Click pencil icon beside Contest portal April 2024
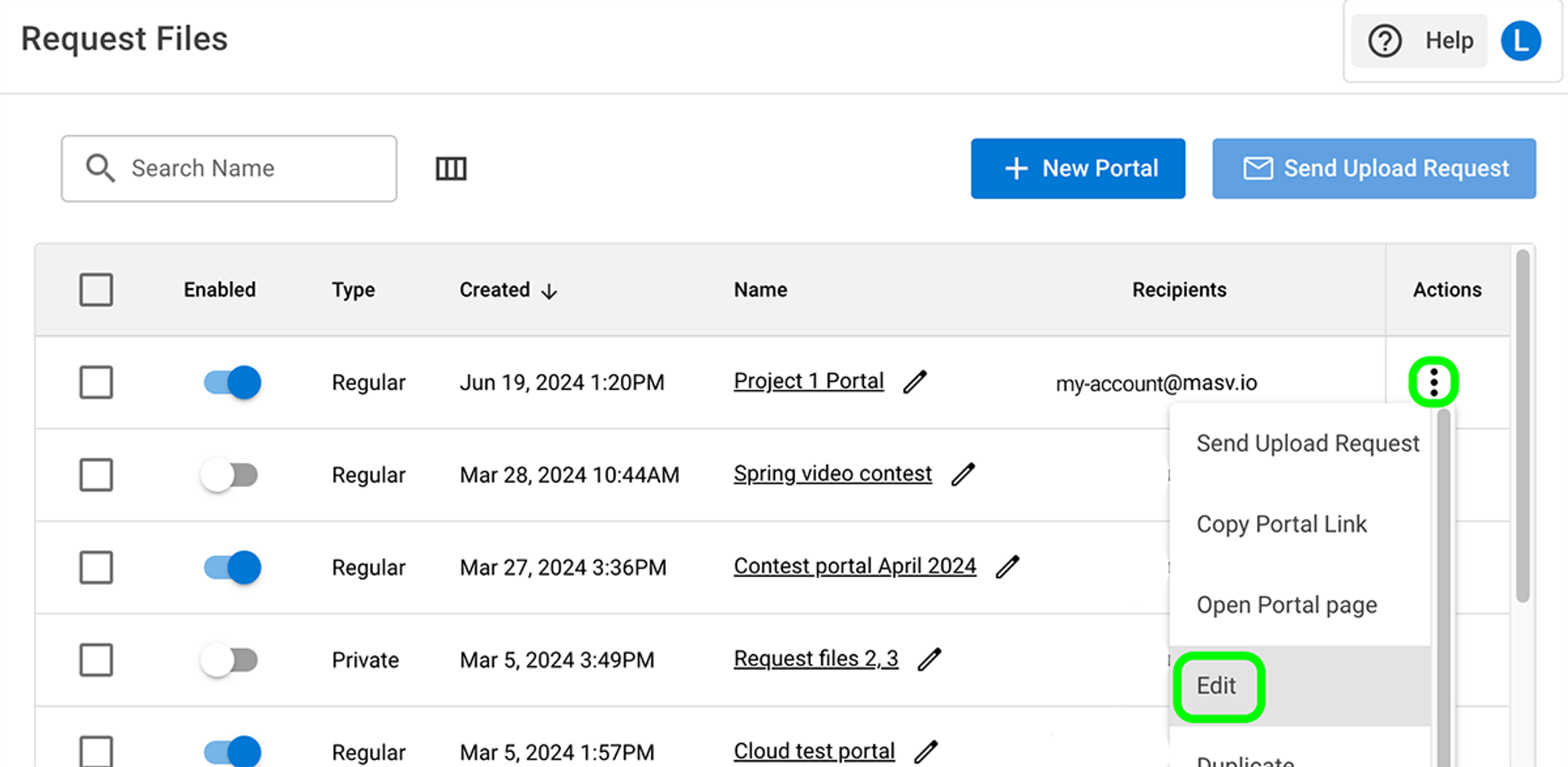 pyautogui.click(x=1007, y=567)
